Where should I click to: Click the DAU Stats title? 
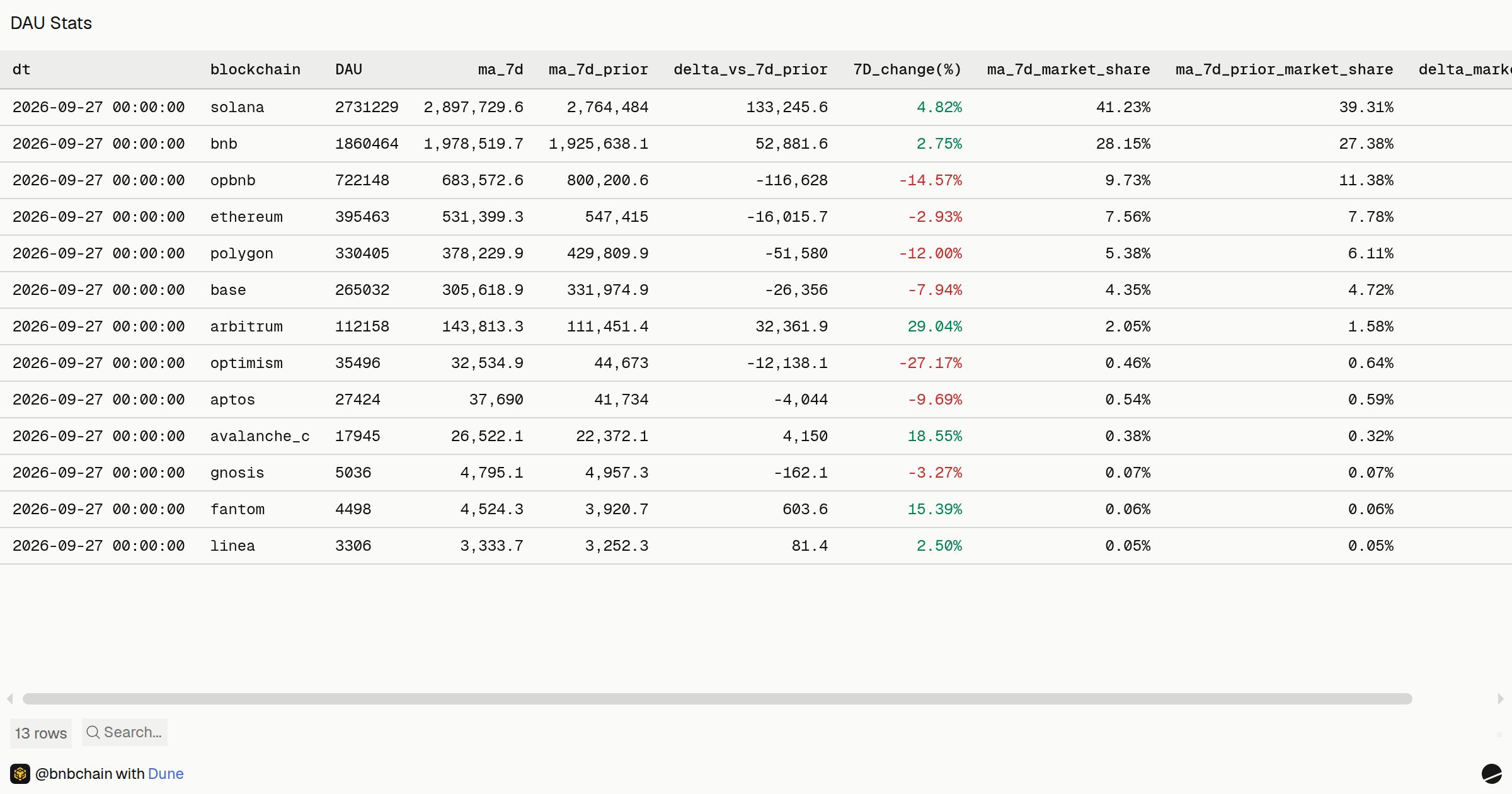(51, 23)
